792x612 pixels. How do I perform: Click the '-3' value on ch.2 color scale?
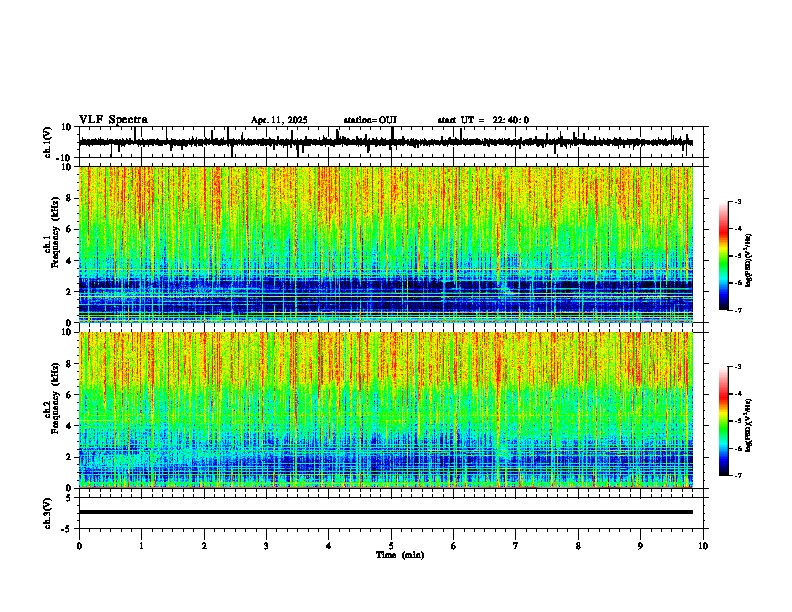click(737, 367)
